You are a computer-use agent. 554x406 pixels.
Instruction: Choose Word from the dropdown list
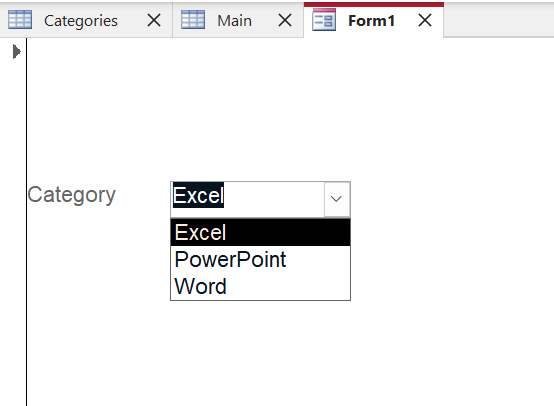coord(260,286)
